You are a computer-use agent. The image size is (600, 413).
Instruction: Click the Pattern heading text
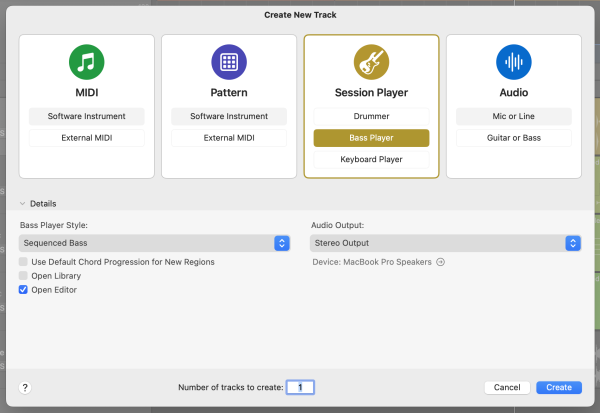tap(229, 93)
